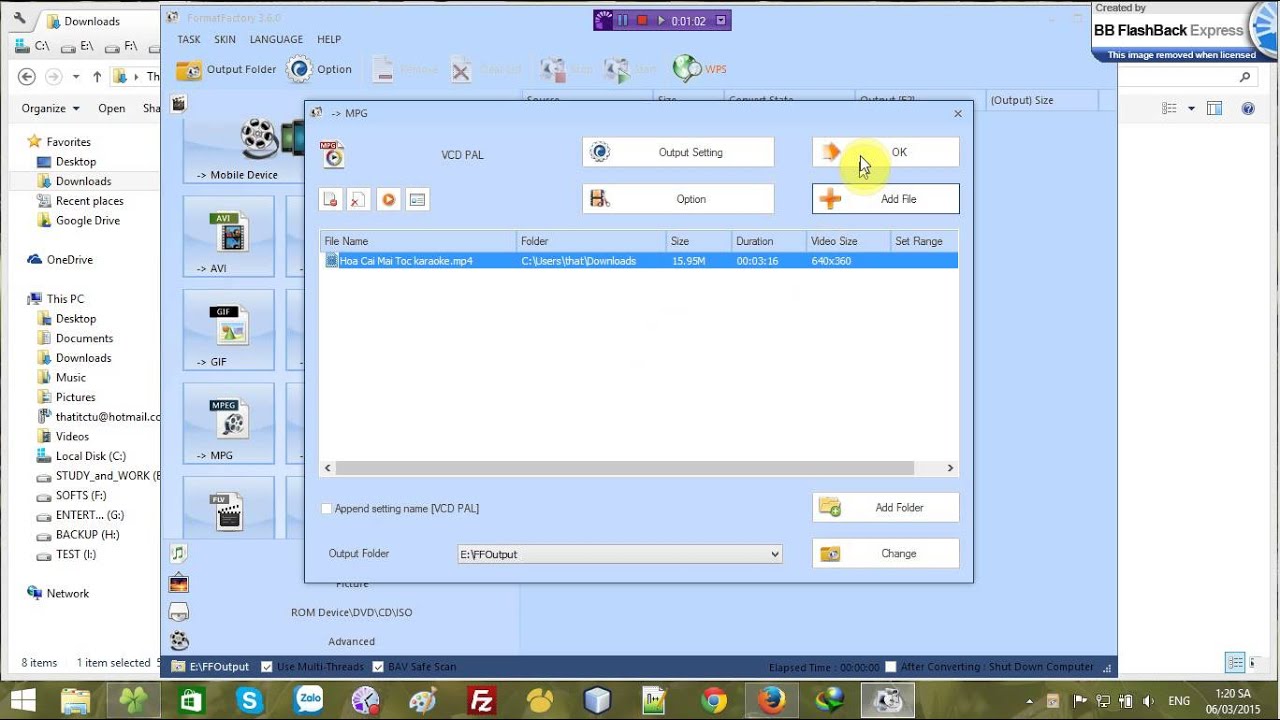
Task: Toggle Append setting name [VCD PAL] checkbox
Action: [x=326, y=508]
